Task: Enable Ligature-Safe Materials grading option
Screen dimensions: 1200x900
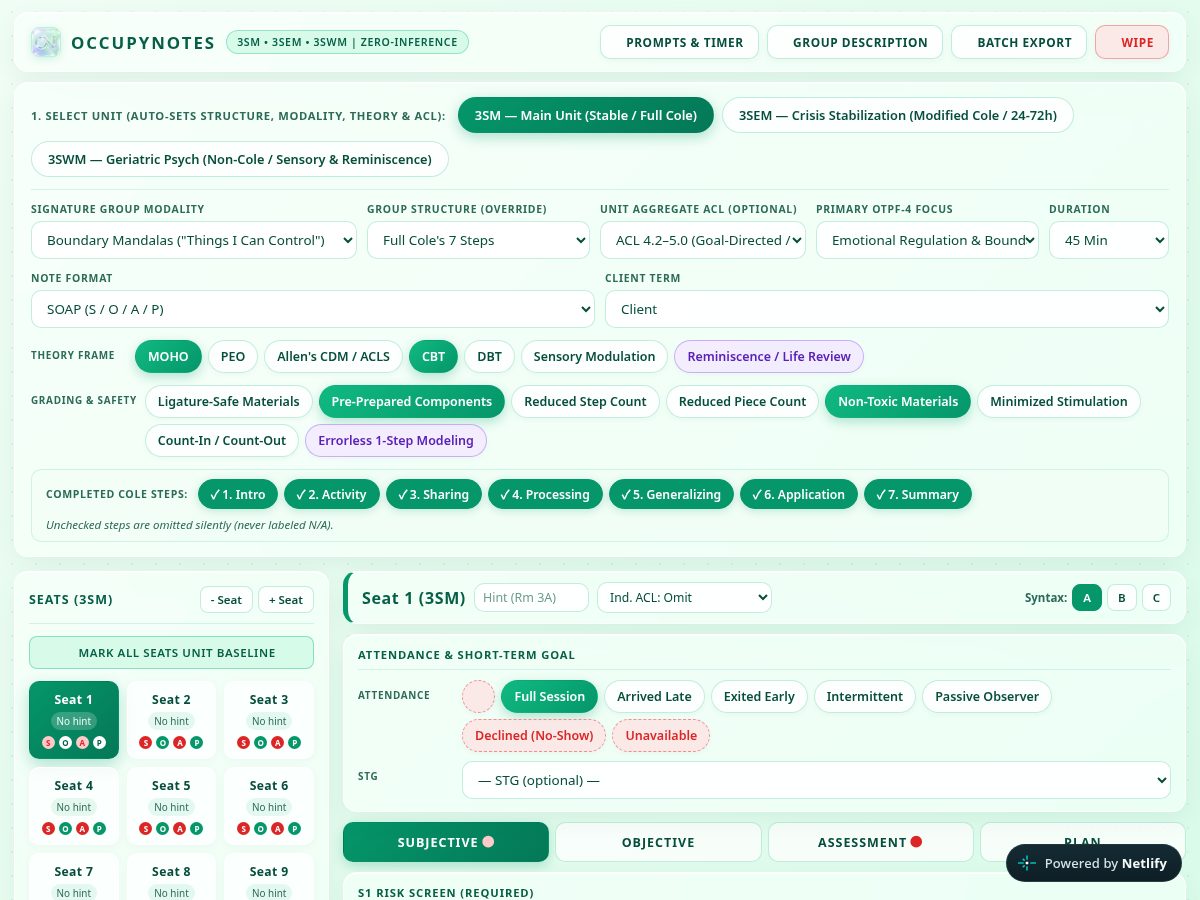Action: point(229,402)
